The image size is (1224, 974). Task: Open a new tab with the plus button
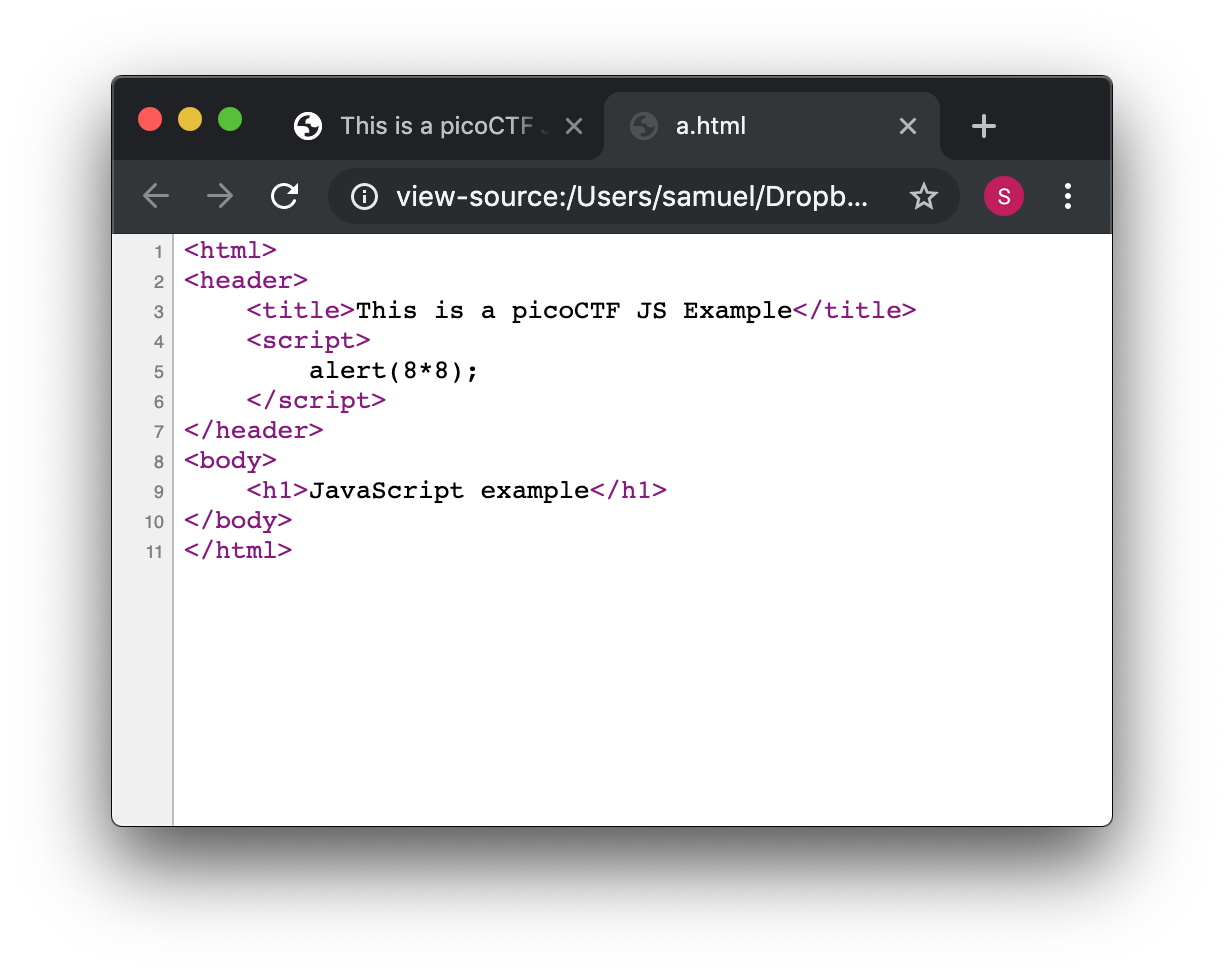click(x=984, y=126)
